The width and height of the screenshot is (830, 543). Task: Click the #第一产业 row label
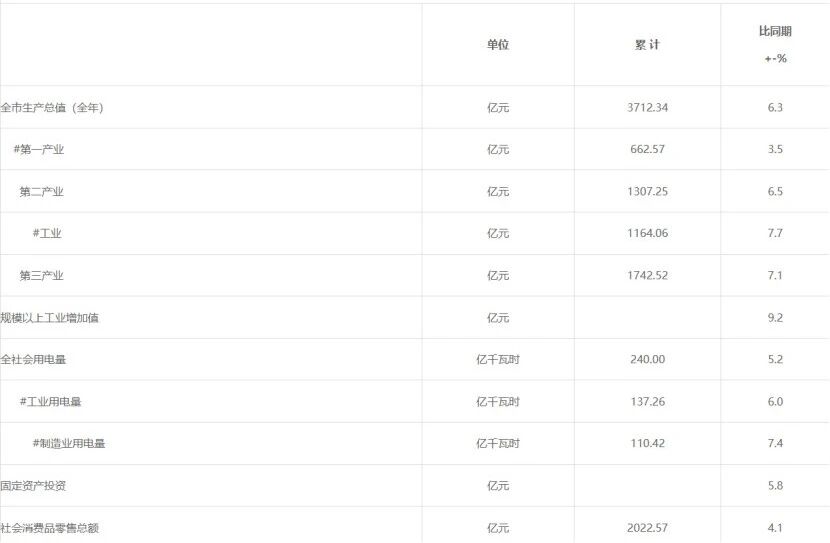tap(39, 150)
